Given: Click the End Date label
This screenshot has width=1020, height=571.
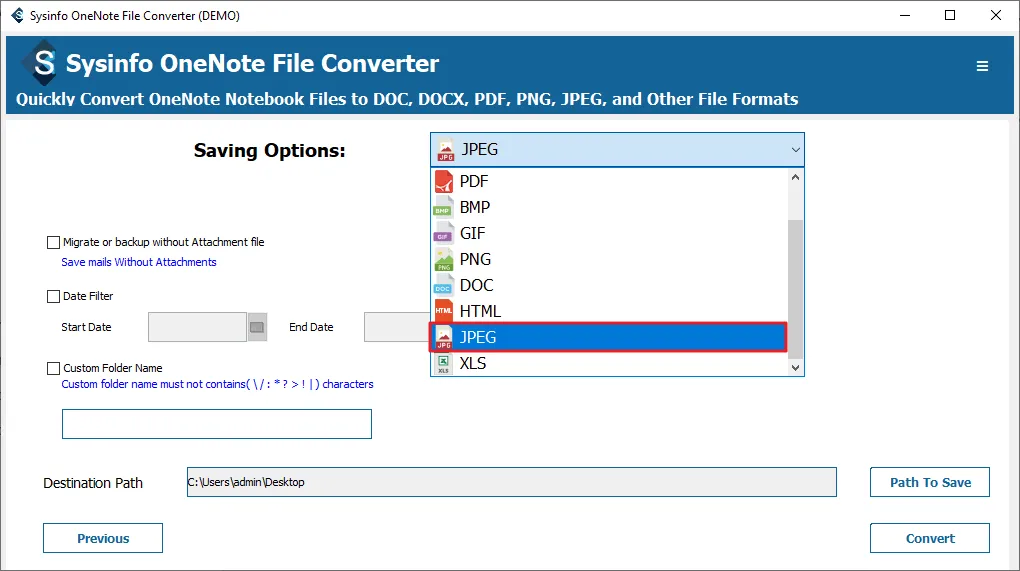Looking at the screenshot, I should coord(311,327).
